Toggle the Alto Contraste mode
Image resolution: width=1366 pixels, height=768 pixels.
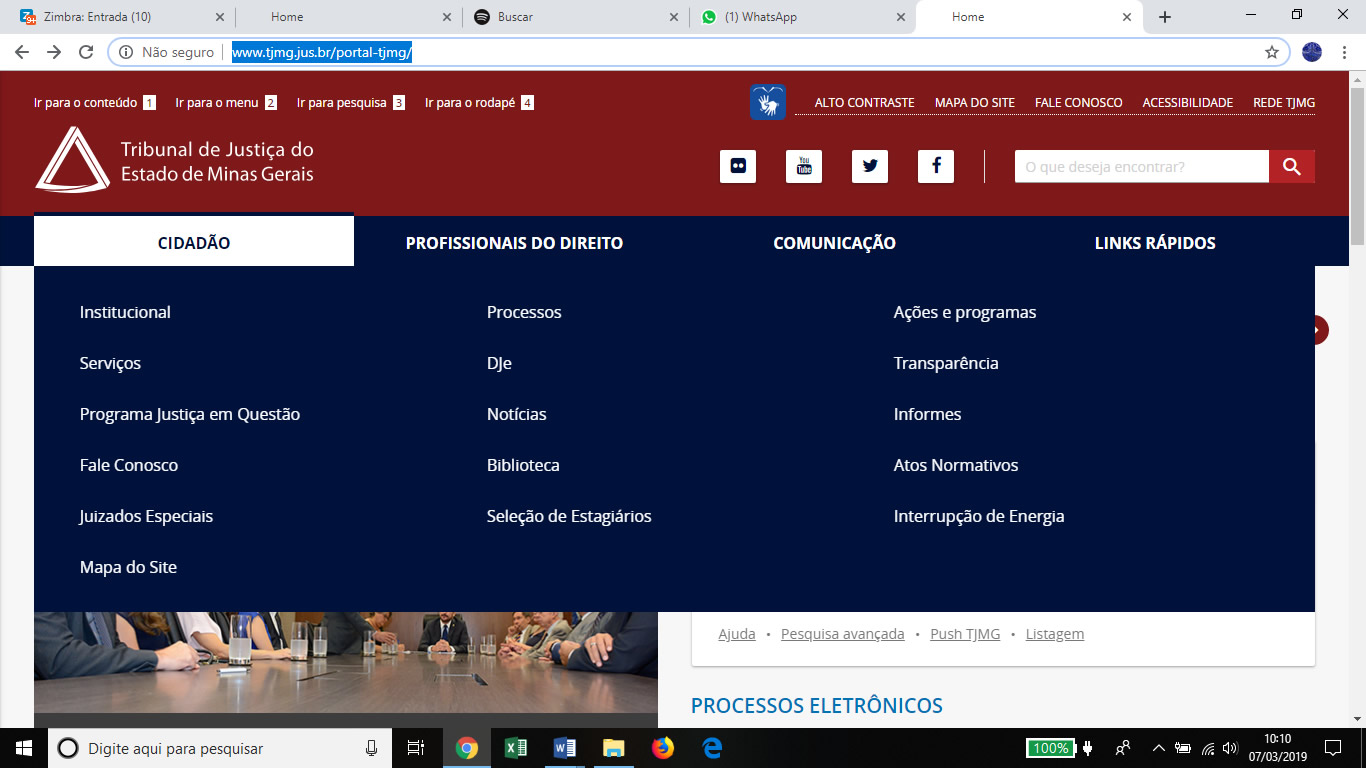[864, 103]
